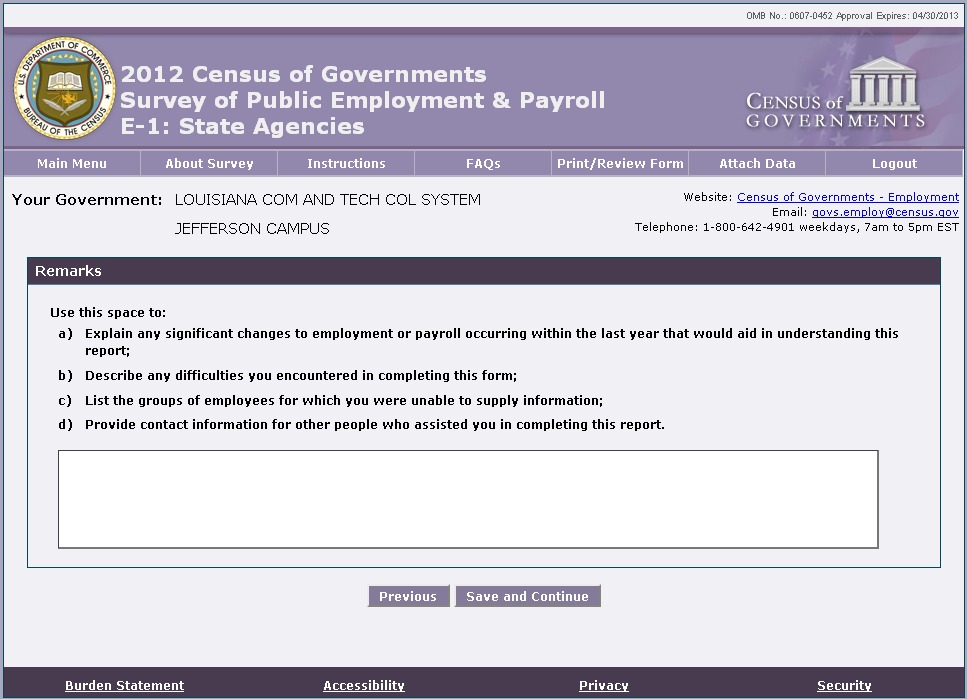The width and height of the screenshot is (967, 699).
Task: Click 'Survey of Public Employment & Payroll' heading
Action: 363,101
